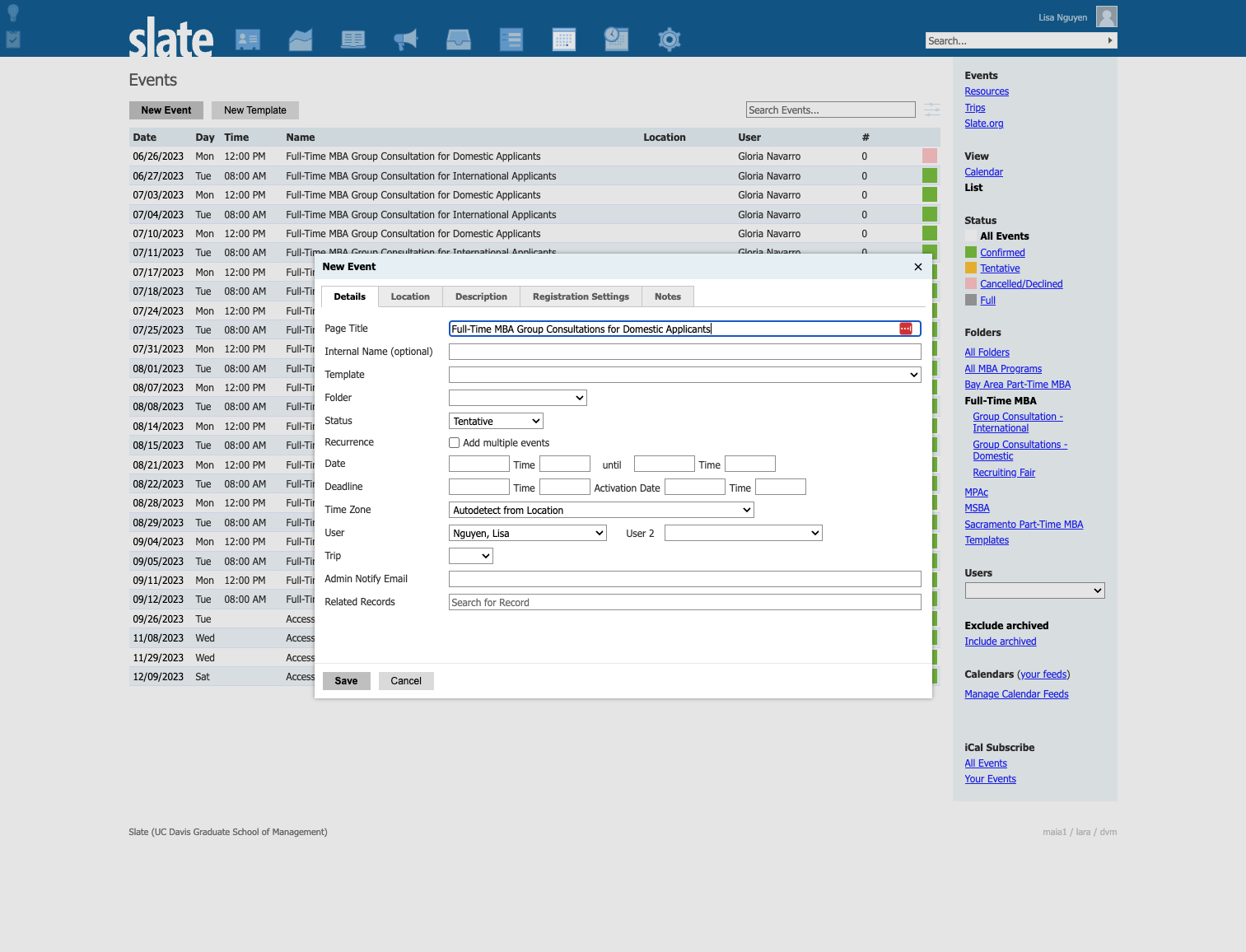Enable the Add multiple events checkbox
The width and height of the screenshot is (1246, 952).
point(454,443)
